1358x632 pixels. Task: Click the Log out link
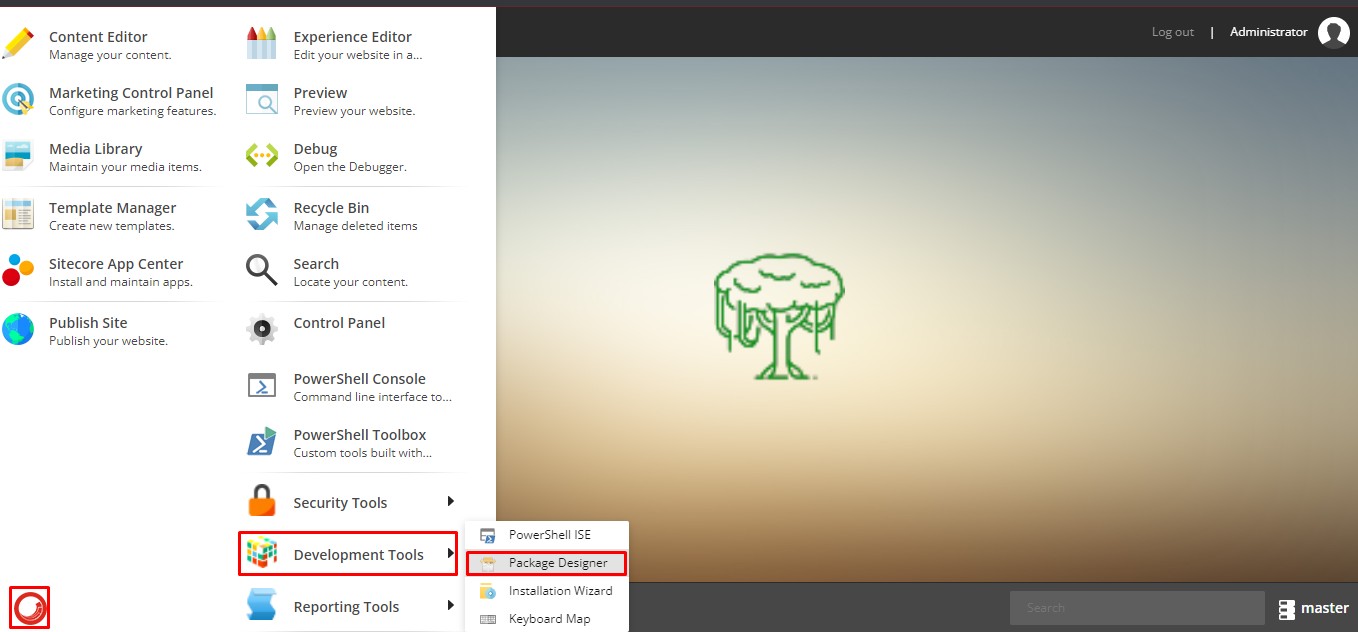tap(1173, 32)
